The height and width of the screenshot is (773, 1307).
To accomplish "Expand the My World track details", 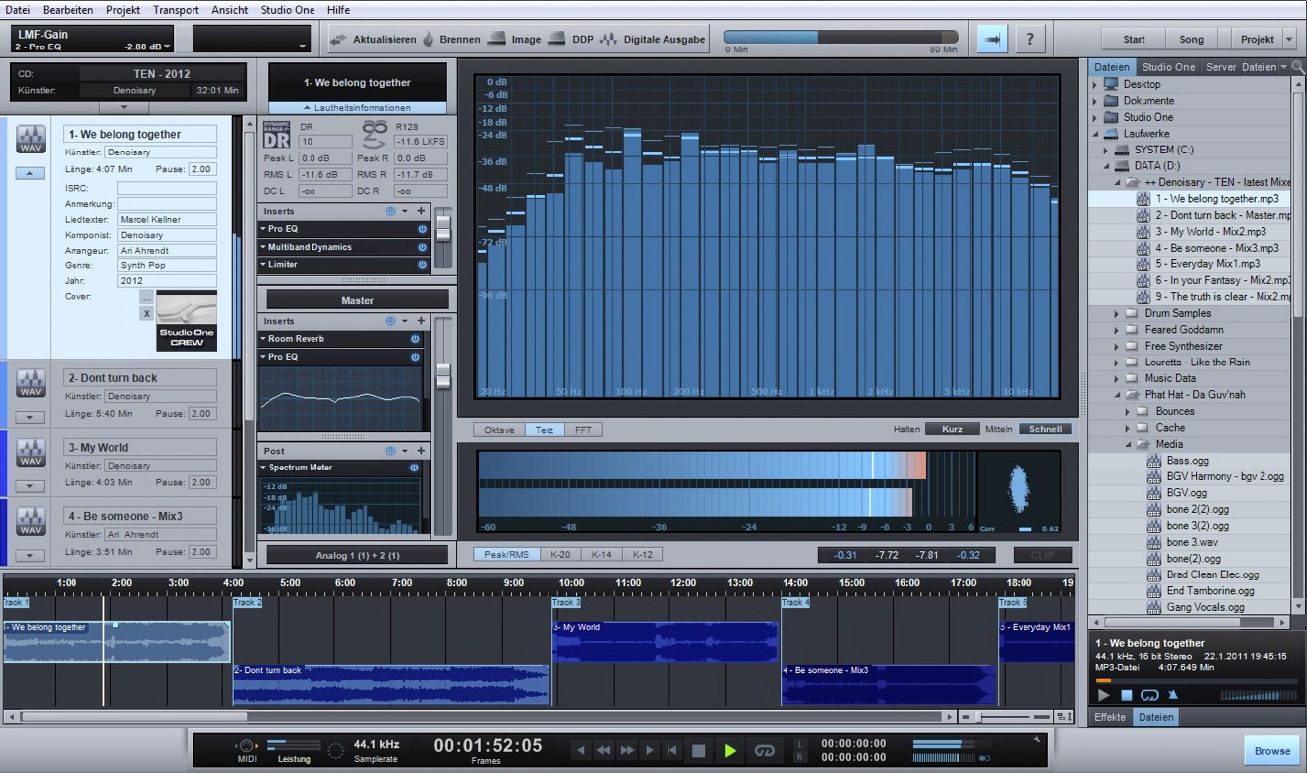I will pyautogui.click(x=30, y=487).
